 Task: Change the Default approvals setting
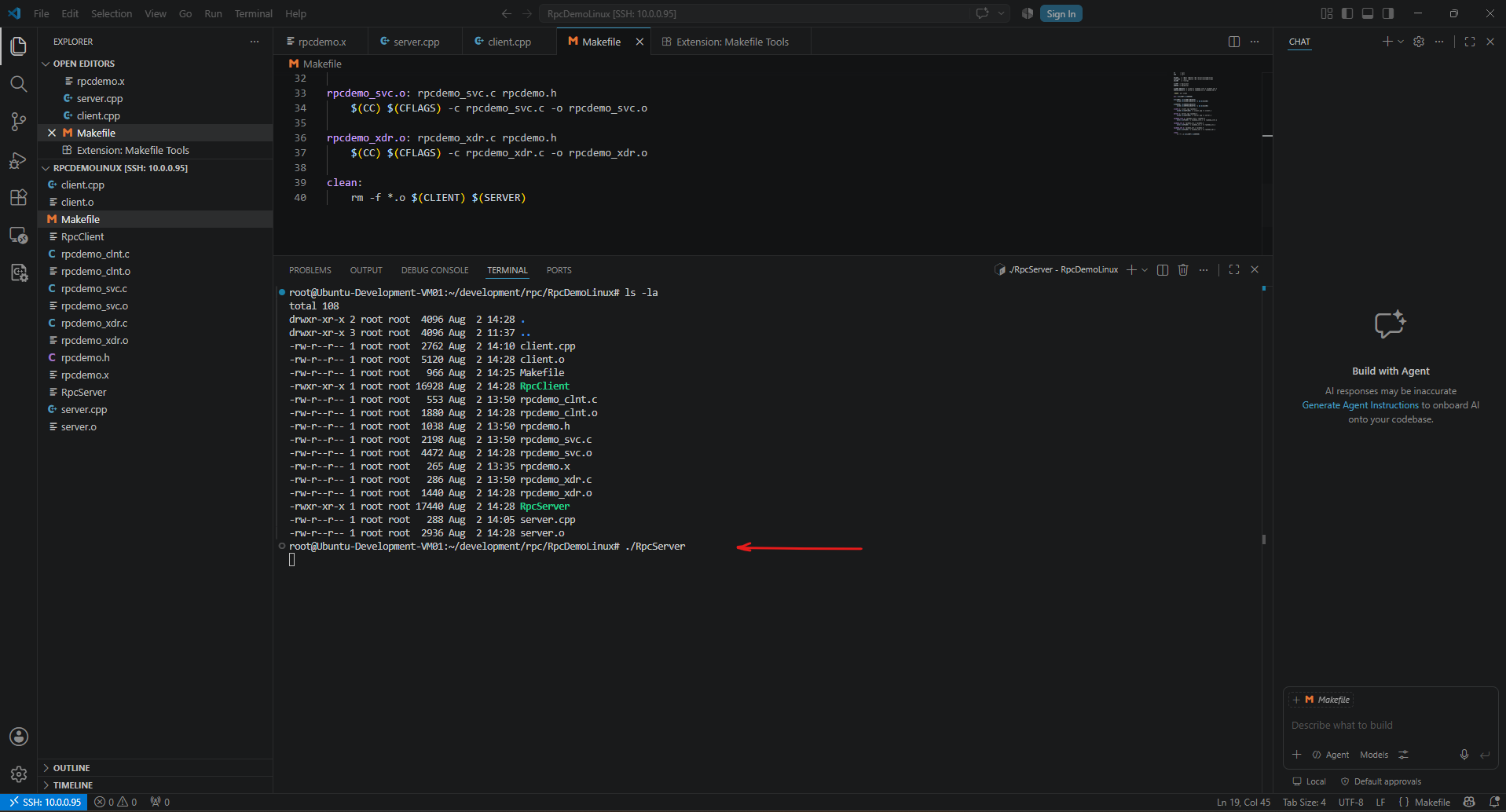pyautogui.click(x=1380, y=781)
